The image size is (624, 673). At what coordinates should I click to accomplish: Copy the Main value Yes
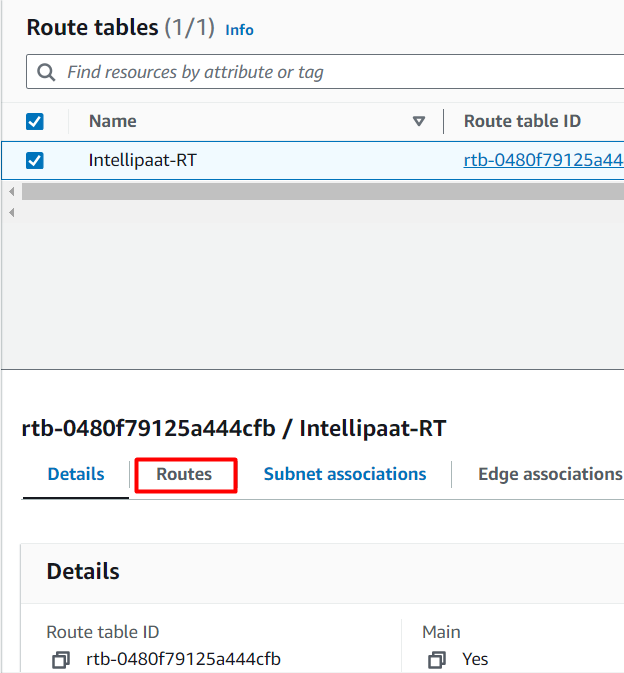436,660
